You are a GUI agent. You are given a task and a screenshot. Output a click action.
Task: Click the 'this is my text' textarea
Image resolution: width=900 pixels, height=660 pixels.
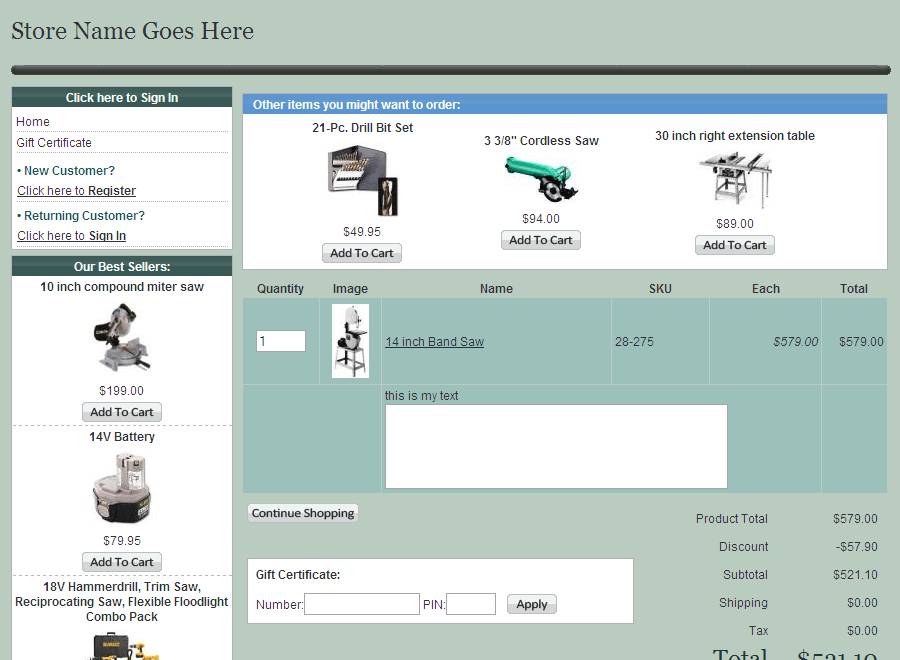[556, 446]
